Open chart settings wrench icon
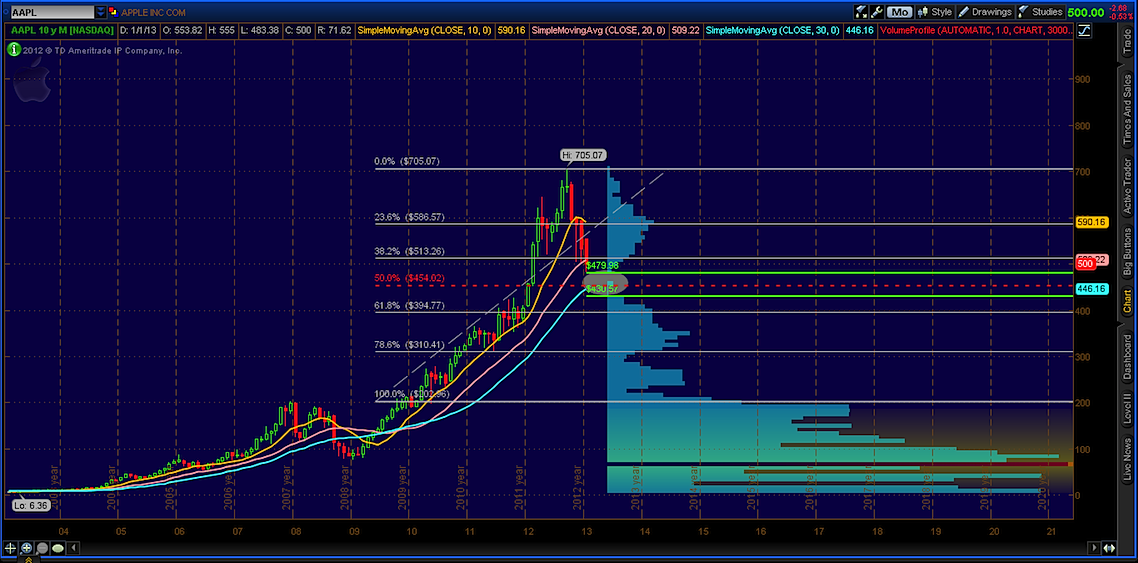The image size is (1138, 563). (877, 12)
